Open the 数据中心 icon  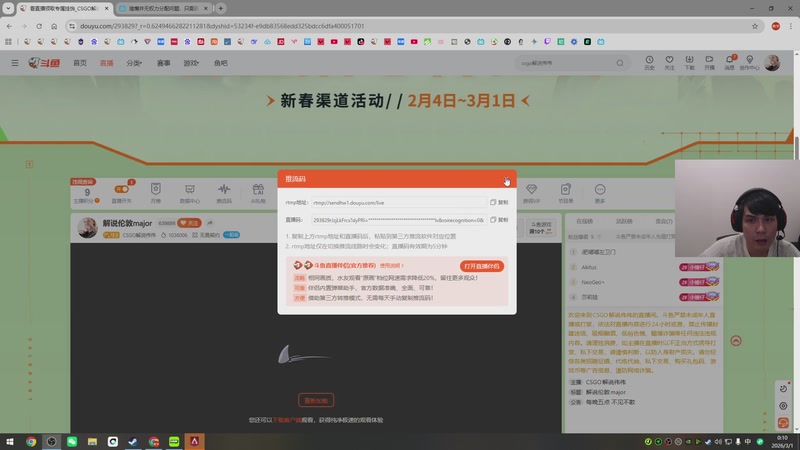pyautogui.click(x=190, y=193)
